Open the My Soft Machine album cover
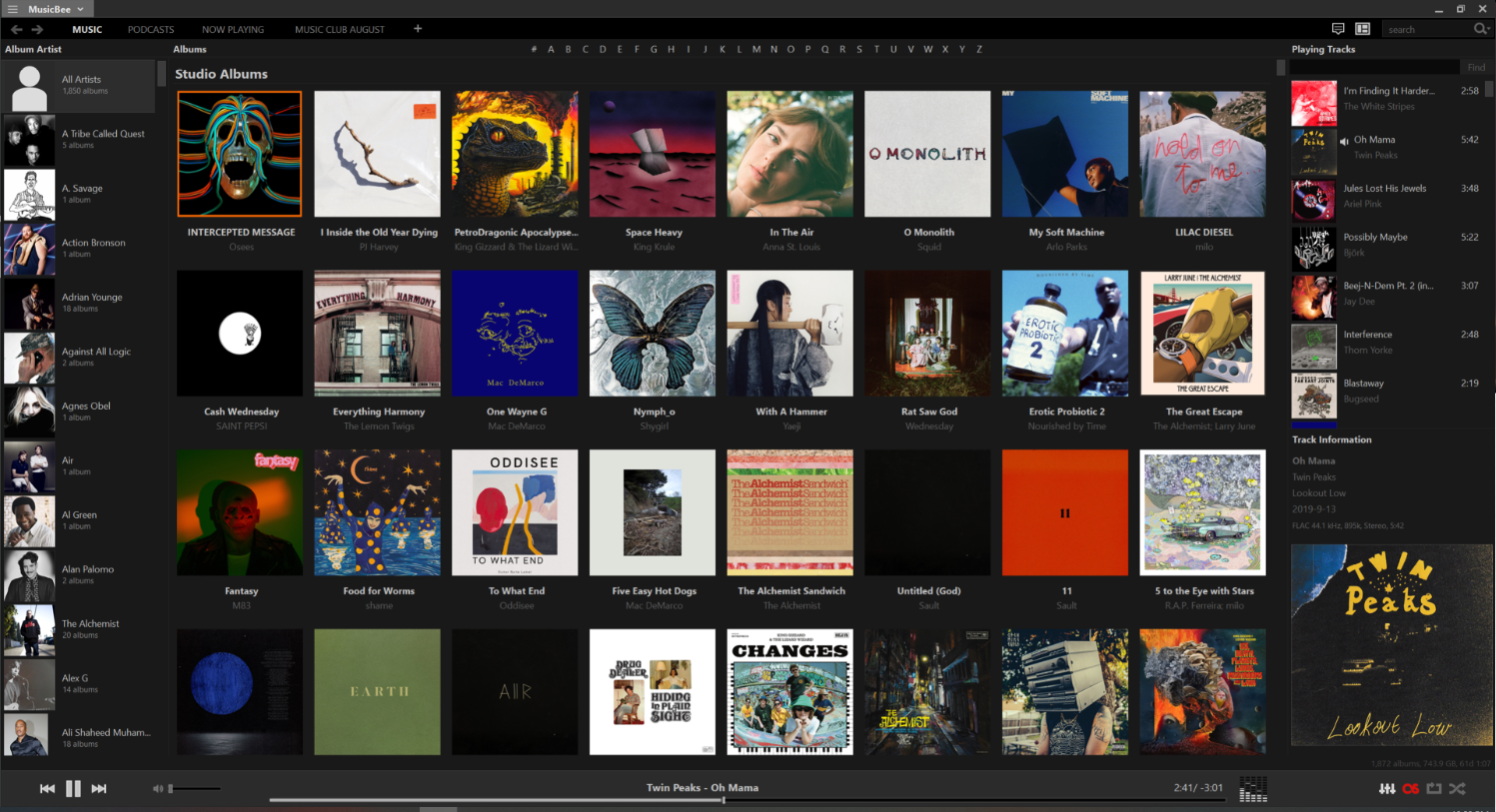This screenshot has height=812, width=1496. [x=1065, y=154]
